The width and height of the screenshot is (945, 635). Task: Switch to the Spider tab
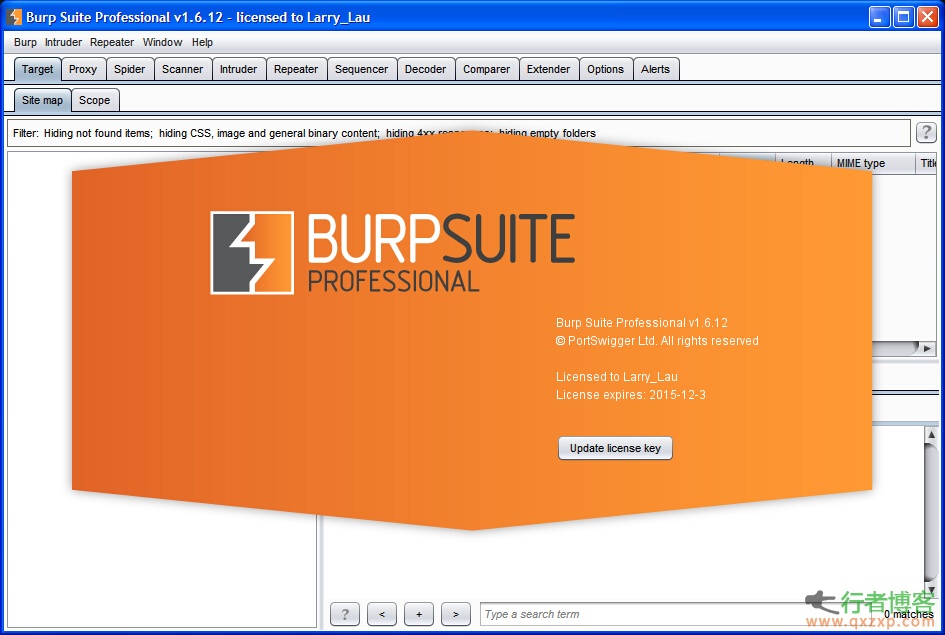(130, 69)
